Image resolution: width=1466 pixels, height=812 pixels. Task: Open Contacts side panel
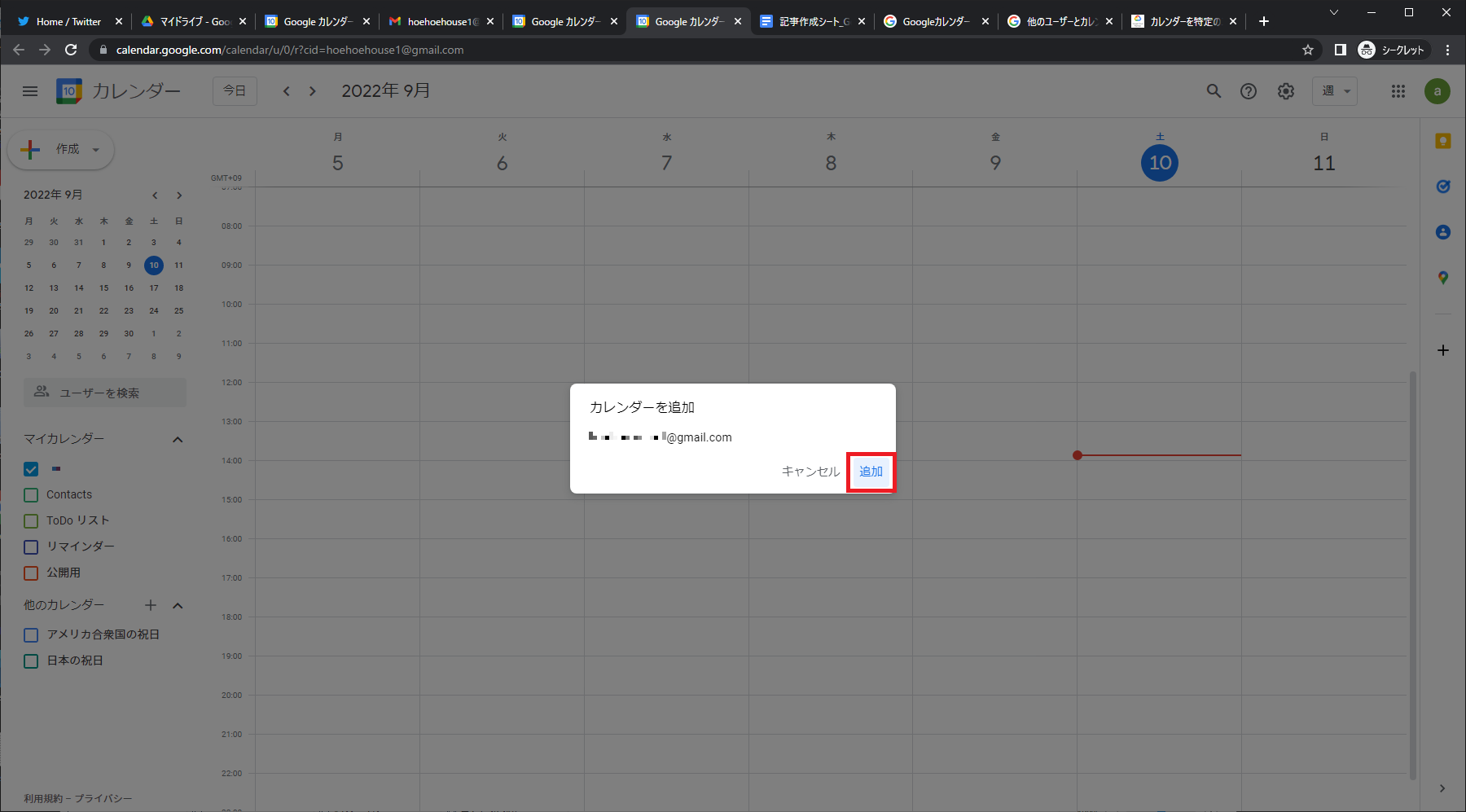click(1443, 232)
